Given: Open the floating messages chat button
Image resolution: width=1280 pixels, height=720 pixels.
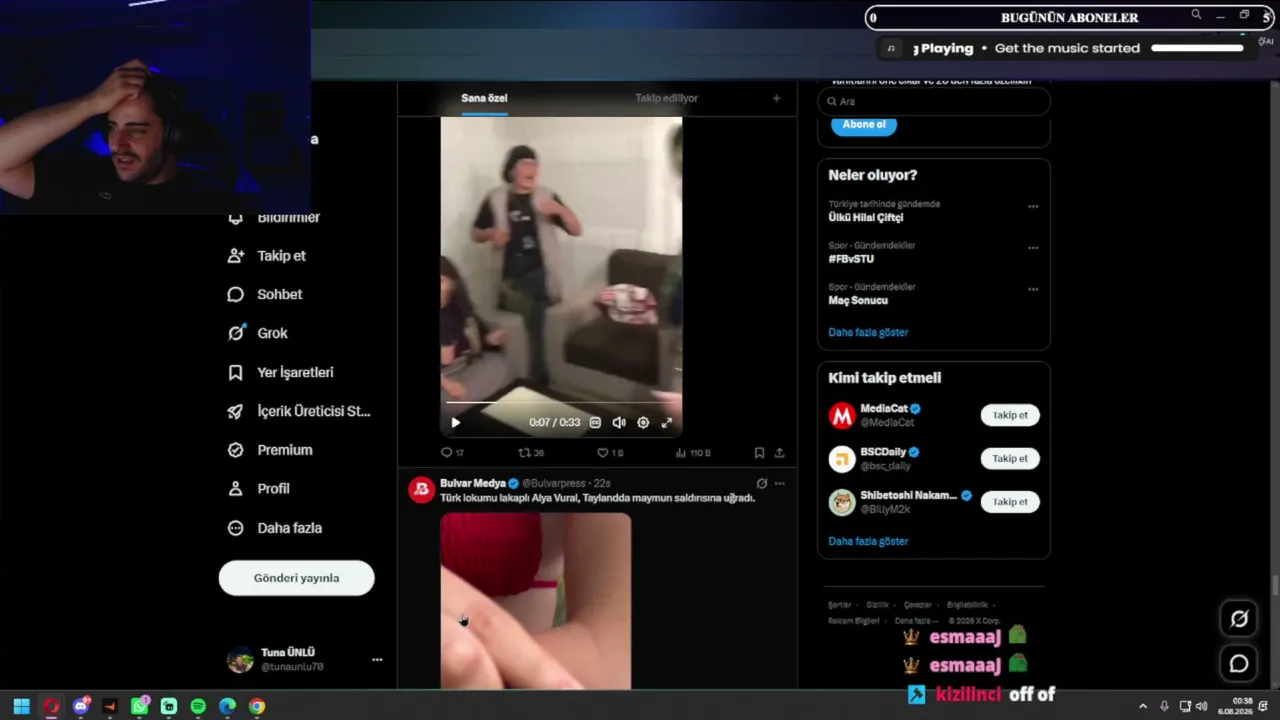Looking at the screenshot, I should (x=1239, y=664).
